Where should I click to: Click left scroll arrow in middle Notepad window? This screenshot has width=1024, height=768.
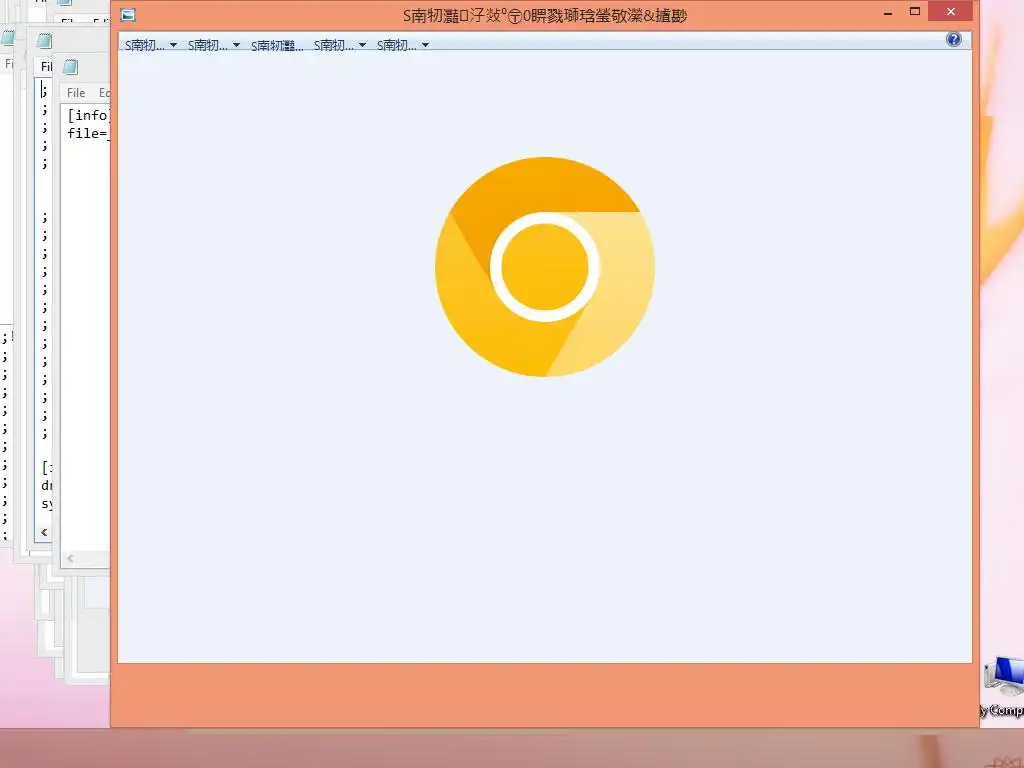(x=44, y=532)
